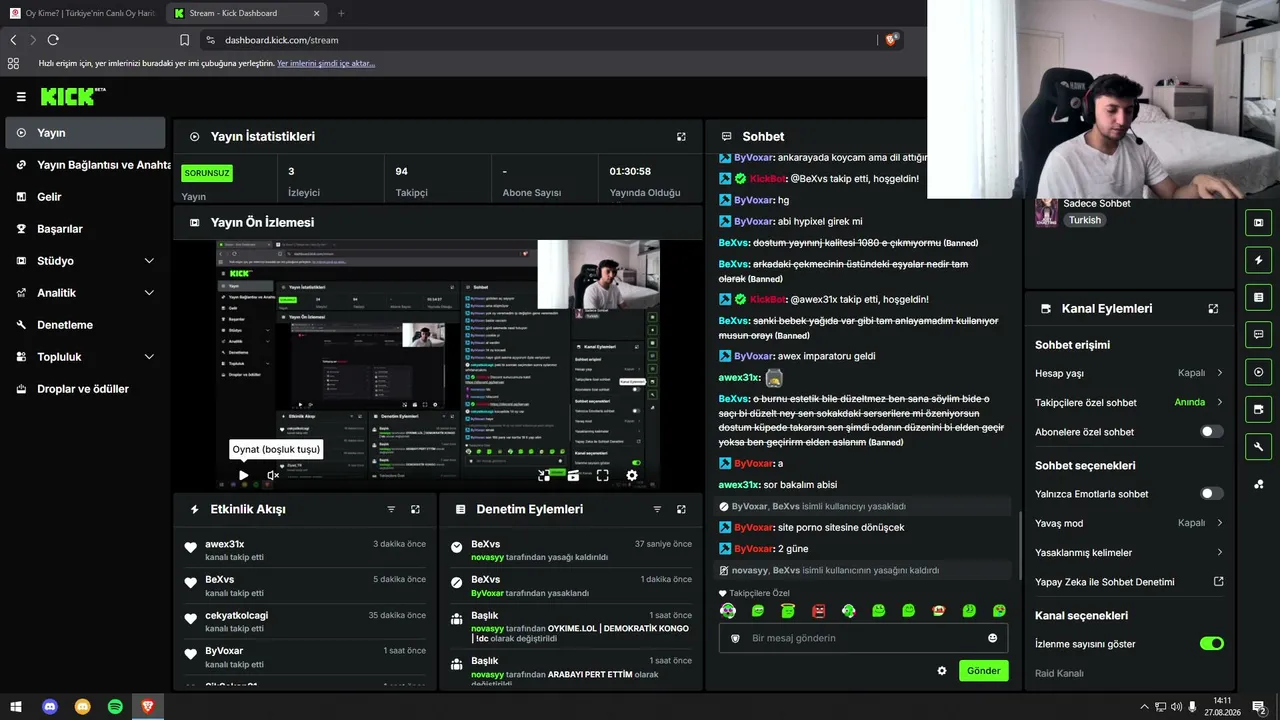The width and height of the screenshot is (1280, 720).
Task: Toggle the chat widget button in the side strip
Action: click(1258, 334)
